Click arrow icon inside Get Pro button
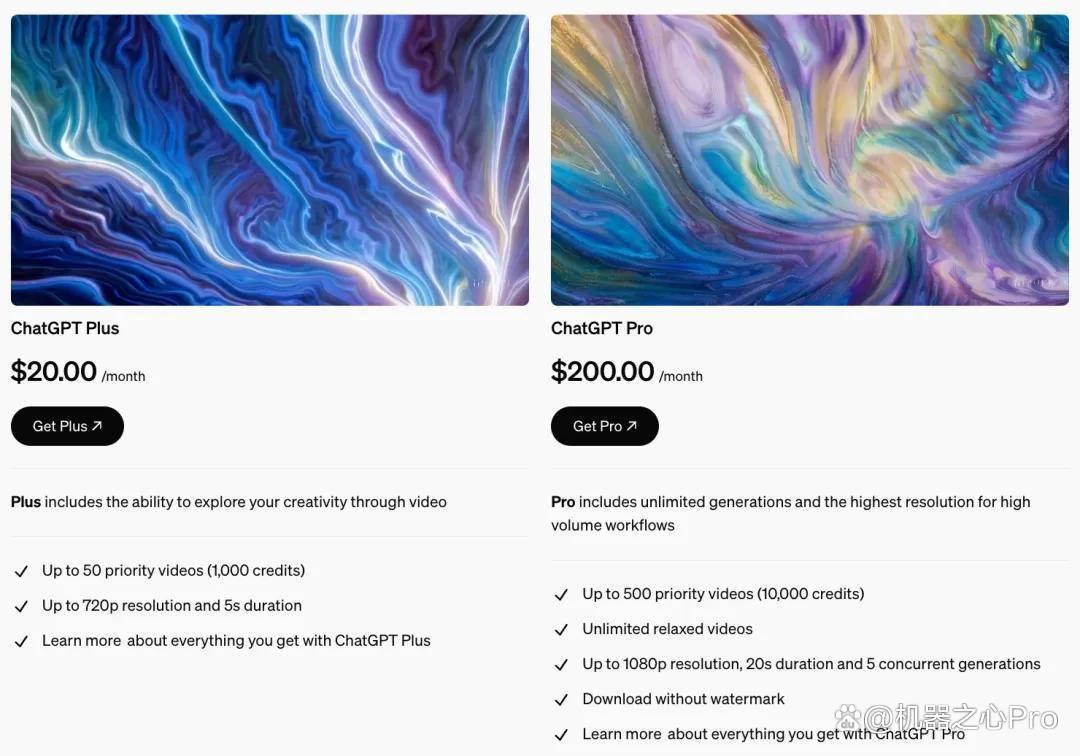The width and height of the screenshot is (1080, 756). pos(632,426)
